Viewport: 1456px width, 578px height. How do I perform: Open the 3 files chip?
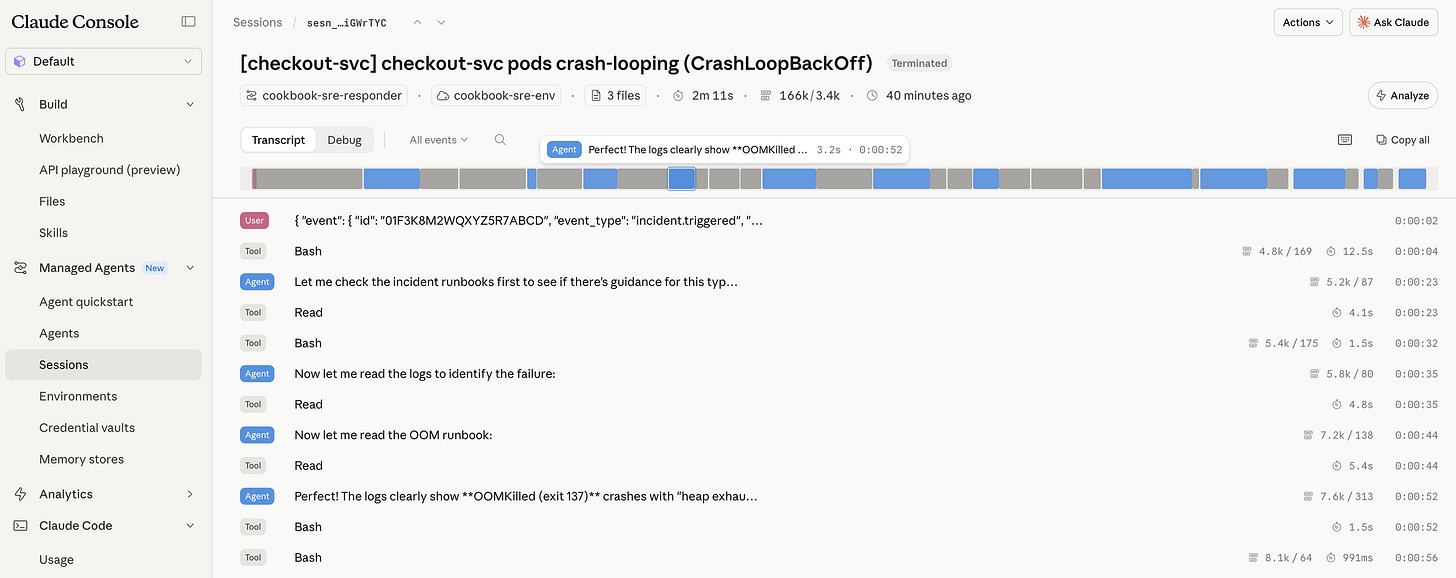[617, 95]
